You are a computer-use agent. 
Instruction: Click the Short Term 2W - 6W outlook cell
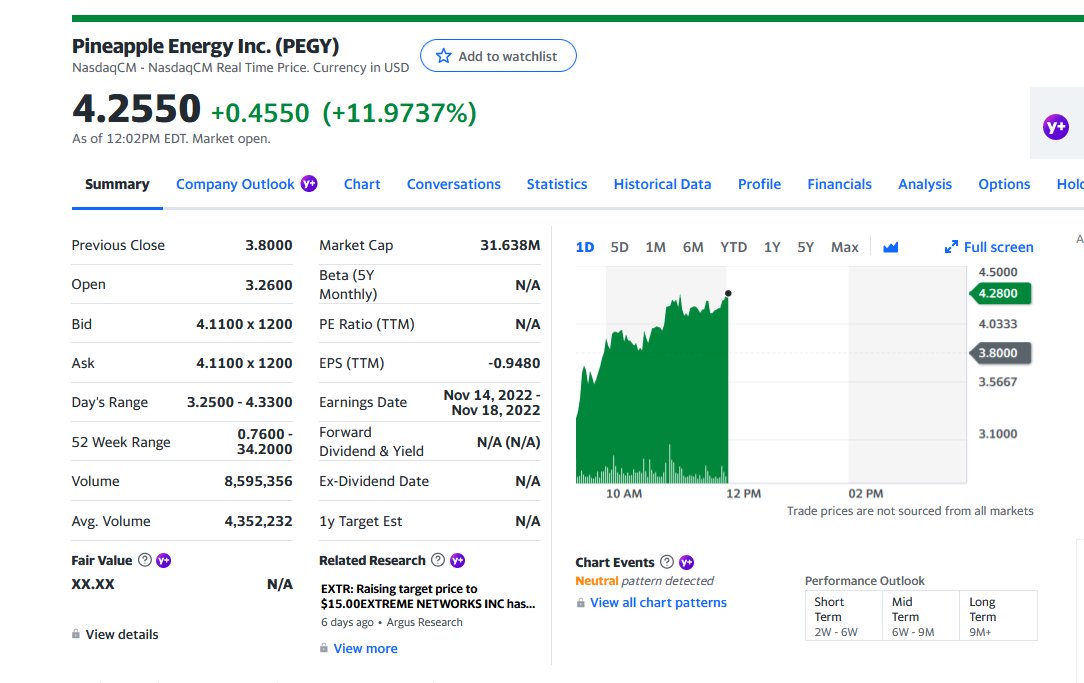pyautogui.click(x=843, y=616)
